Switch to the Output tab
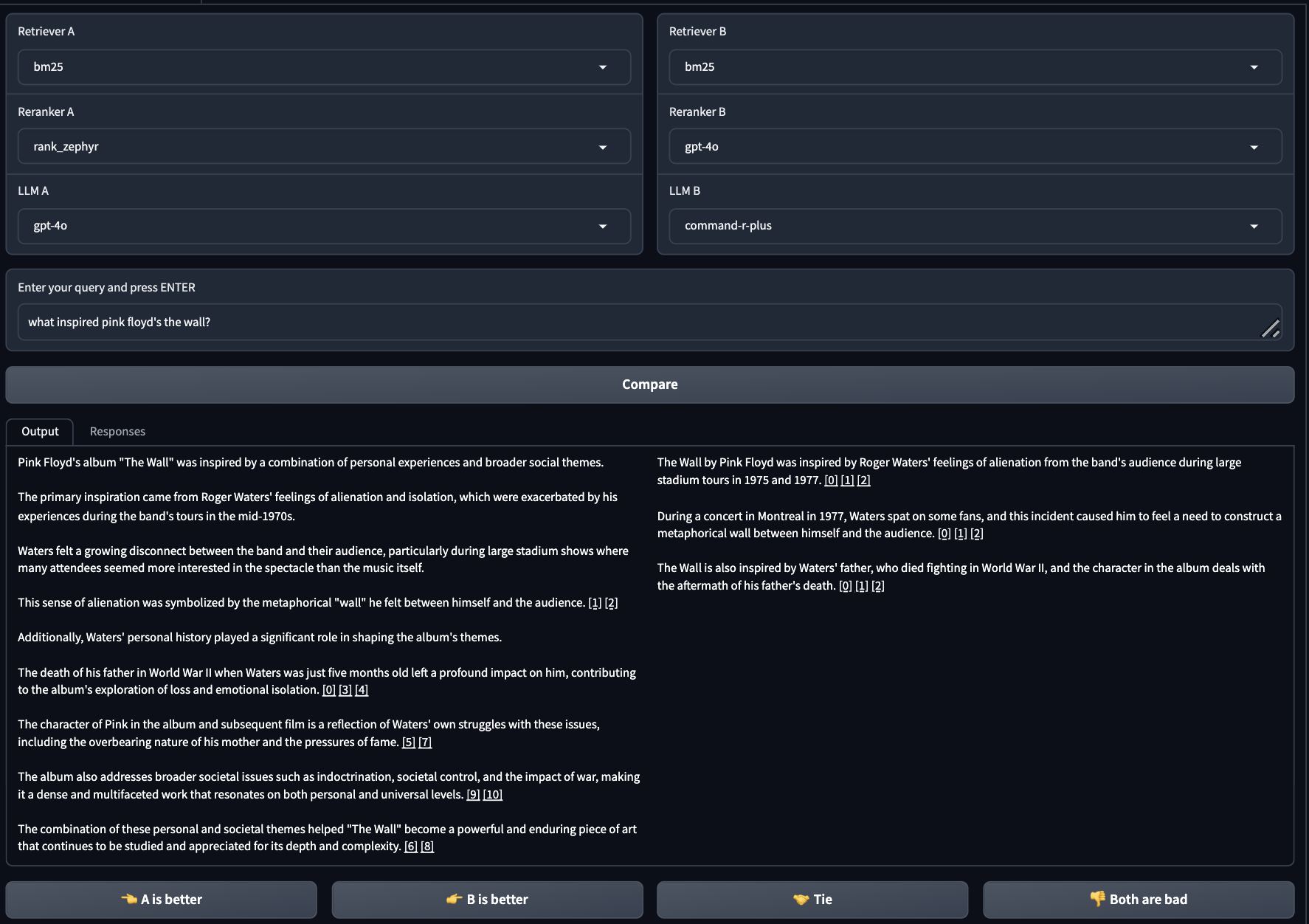 pyautogui.click(x=40, y=432)
